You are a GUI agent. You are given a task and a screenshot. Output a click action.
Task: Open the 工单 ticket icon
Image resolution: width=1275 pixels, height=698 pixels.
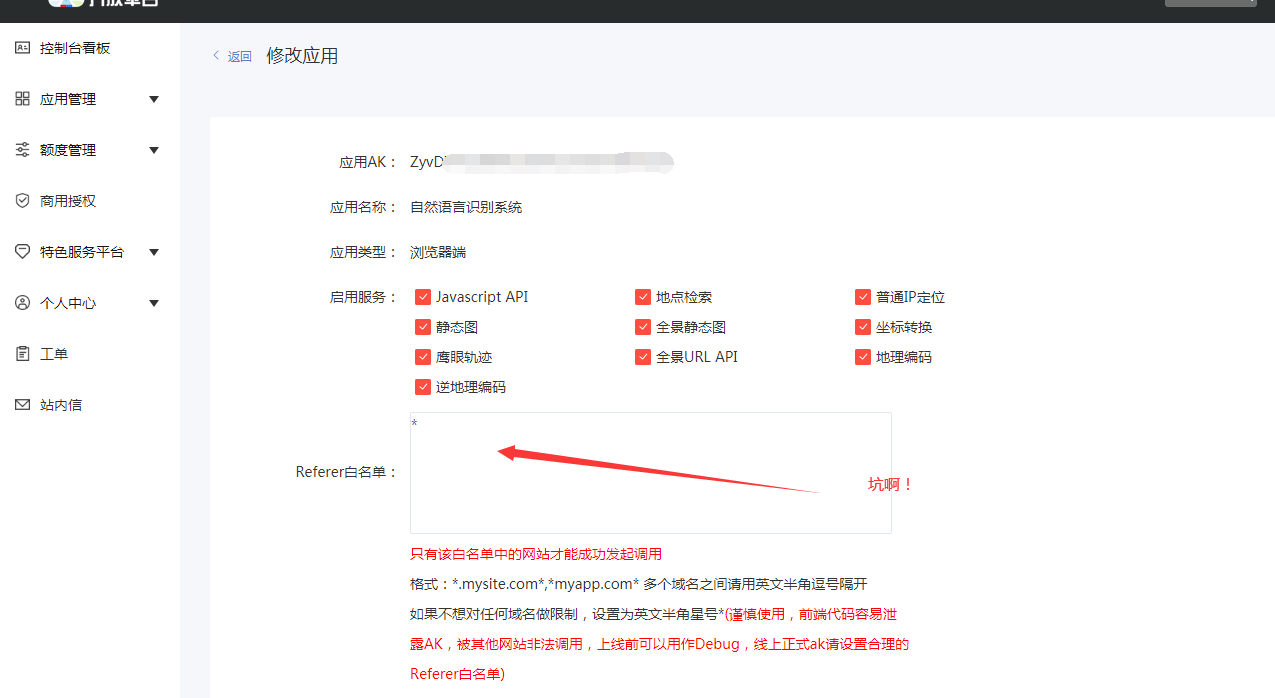coord(22,353)
